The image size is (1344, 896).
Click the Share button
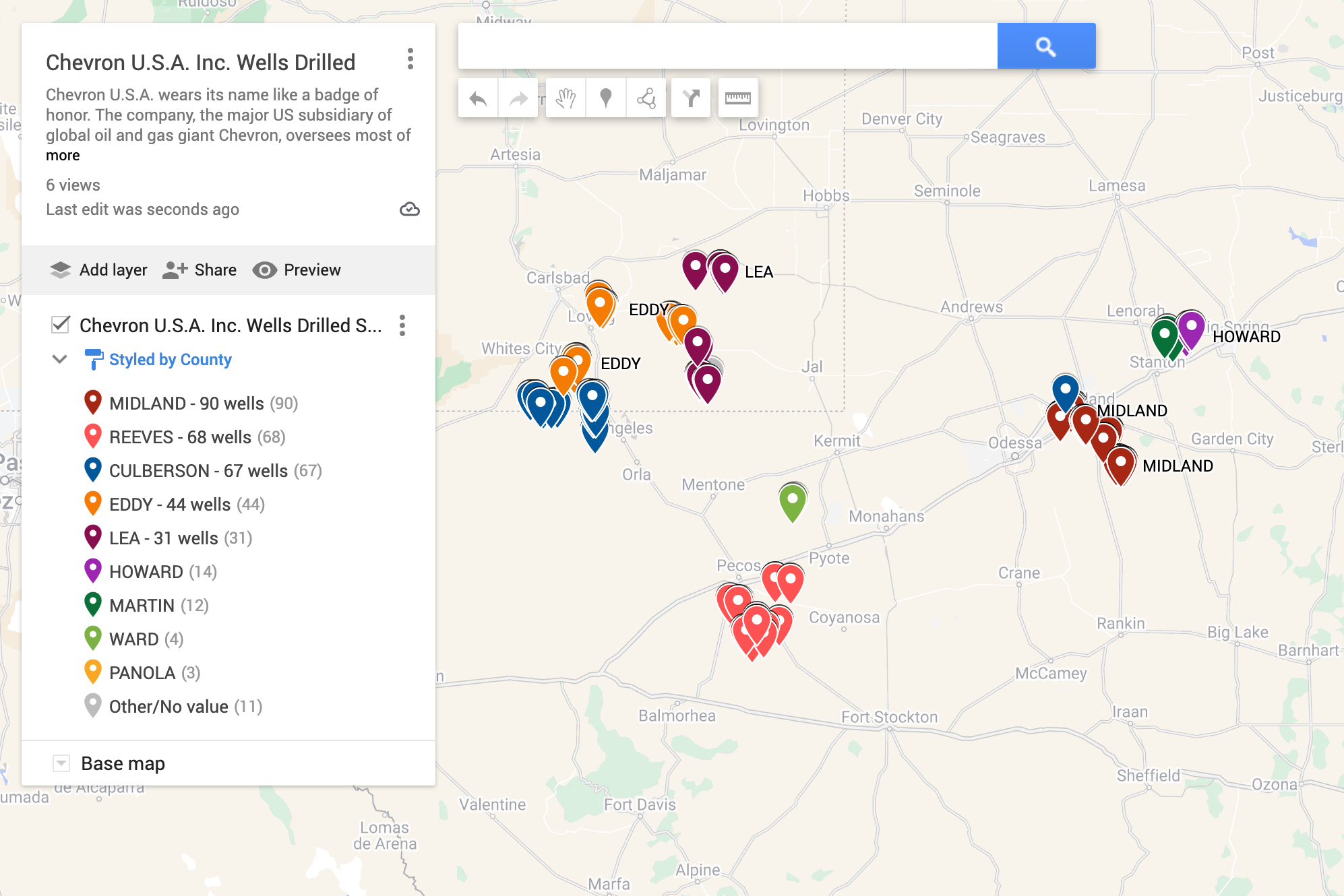click(x=200, y=270)
